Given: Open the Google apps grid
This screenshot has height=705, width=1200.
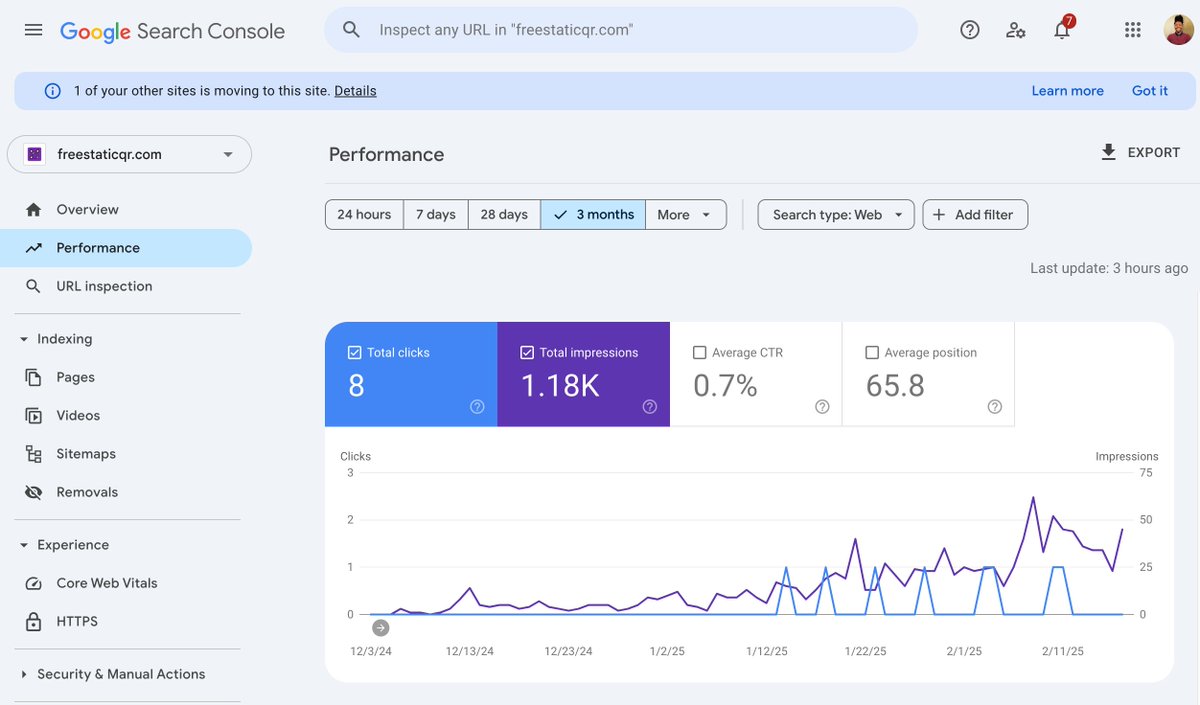Looking at the screenshot, I should pos(1132,30).
